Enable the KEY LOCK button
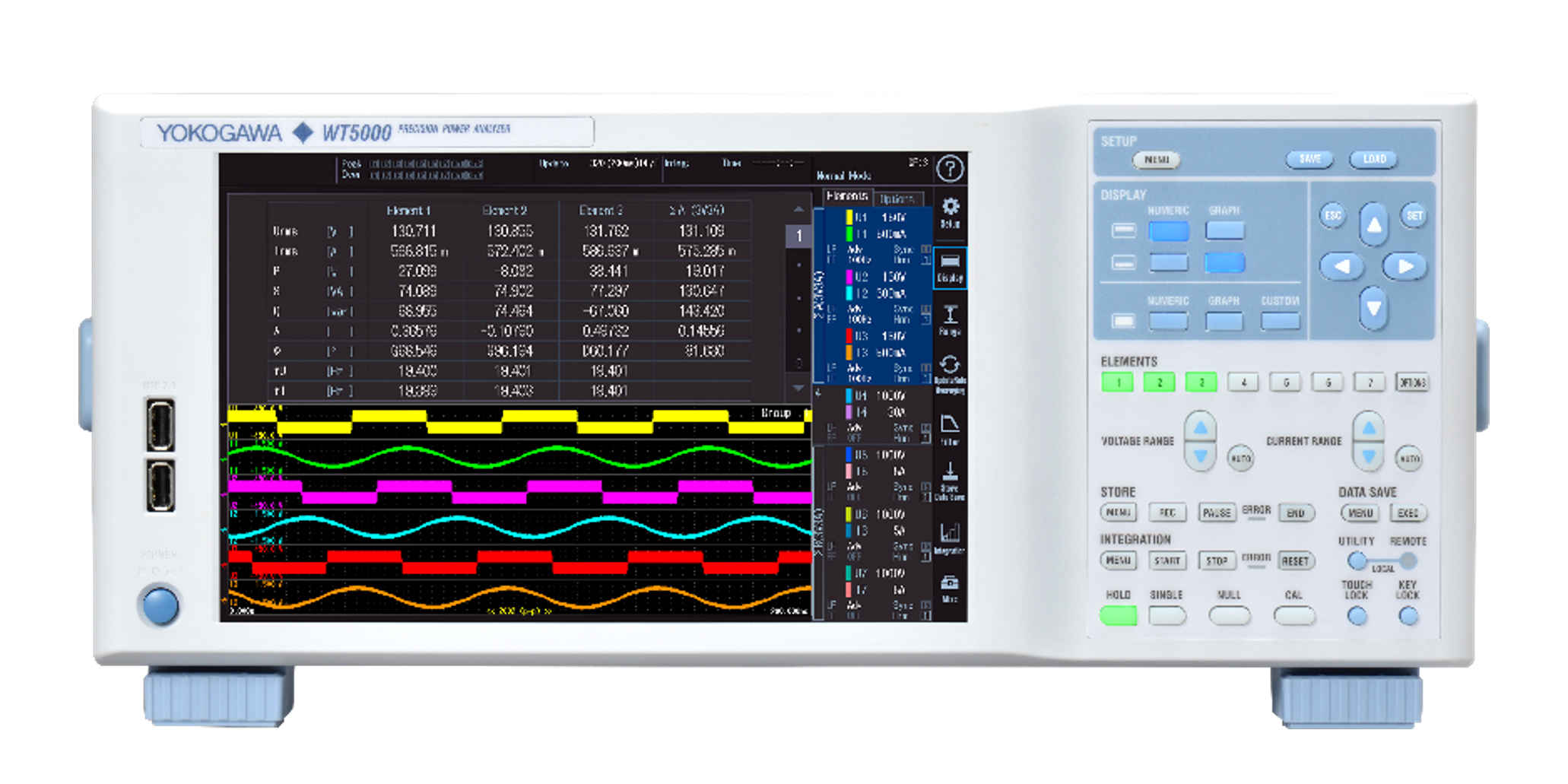Screen dimensions: 1568x784 click(1408, 616)
